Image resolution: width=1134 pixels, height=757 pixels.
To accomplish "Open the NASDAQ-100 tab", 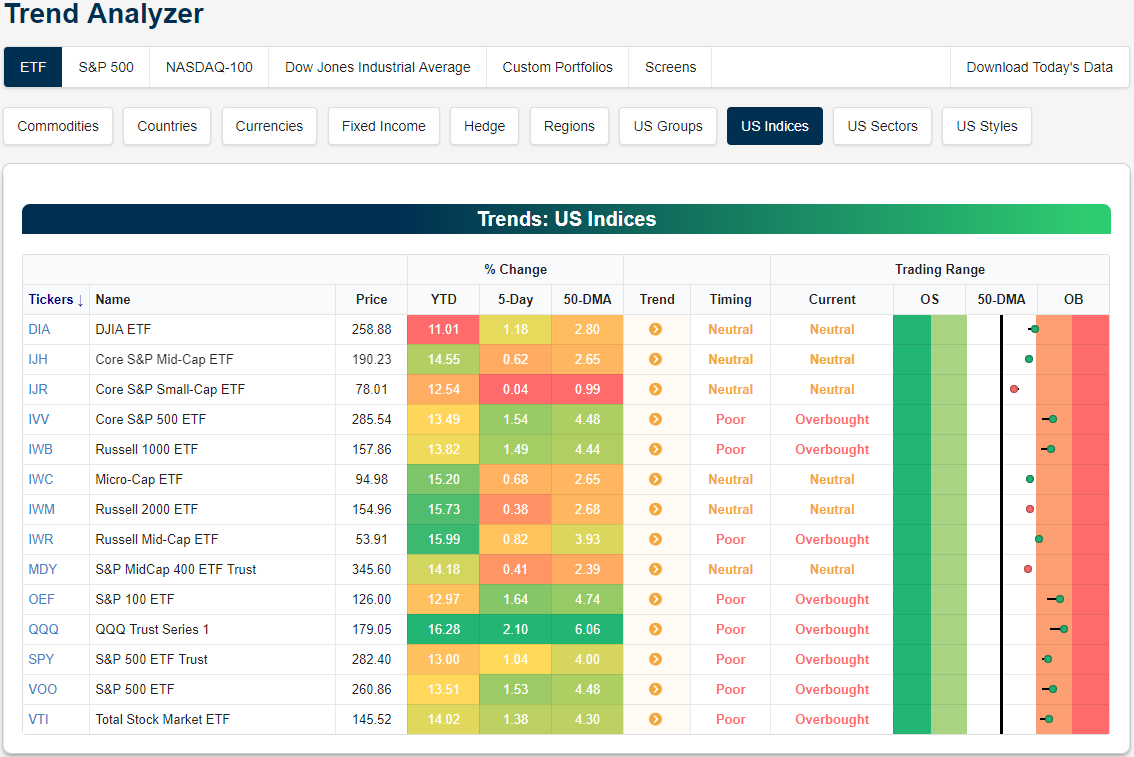I will click(x=209, y=67).
